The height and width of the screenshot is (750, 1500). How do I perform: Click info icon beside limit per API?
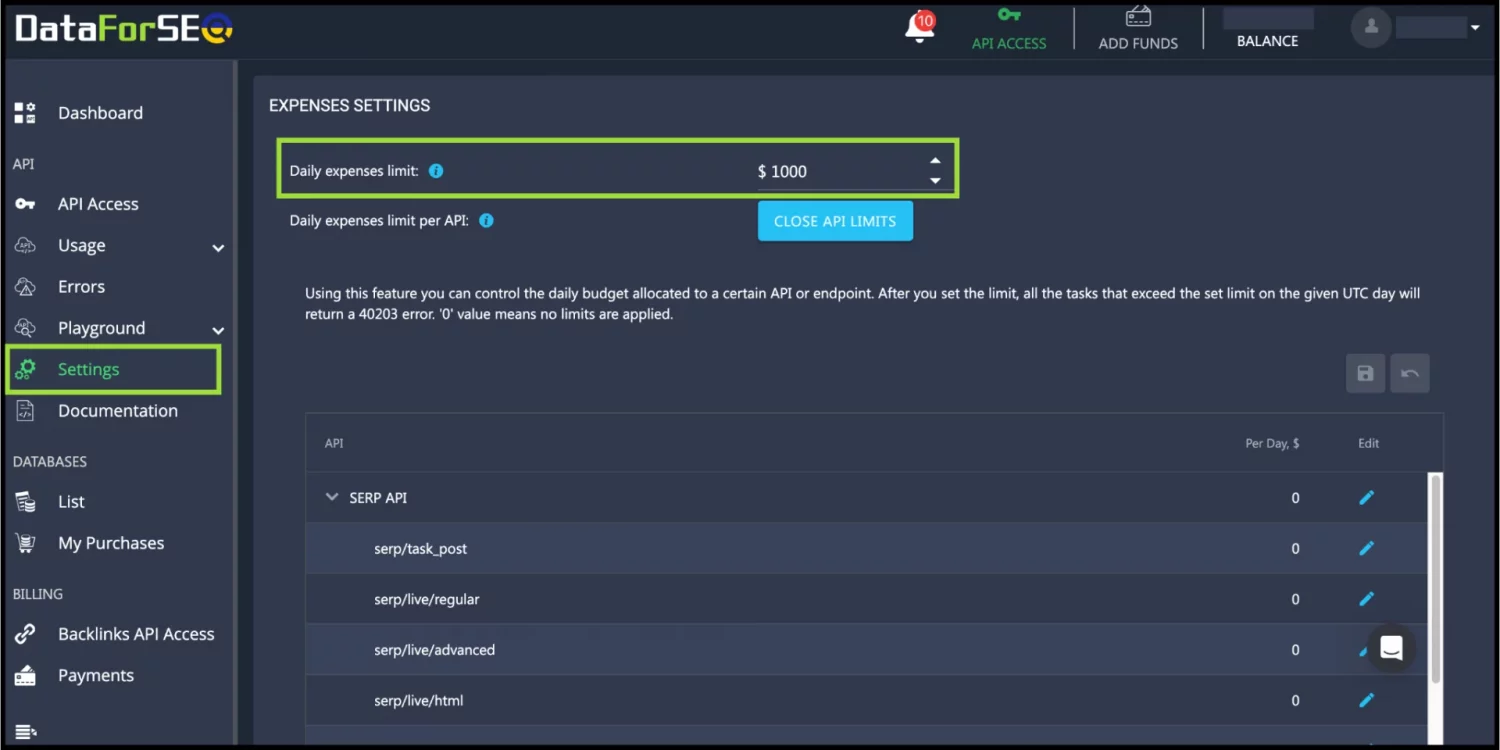coord(486,220)
